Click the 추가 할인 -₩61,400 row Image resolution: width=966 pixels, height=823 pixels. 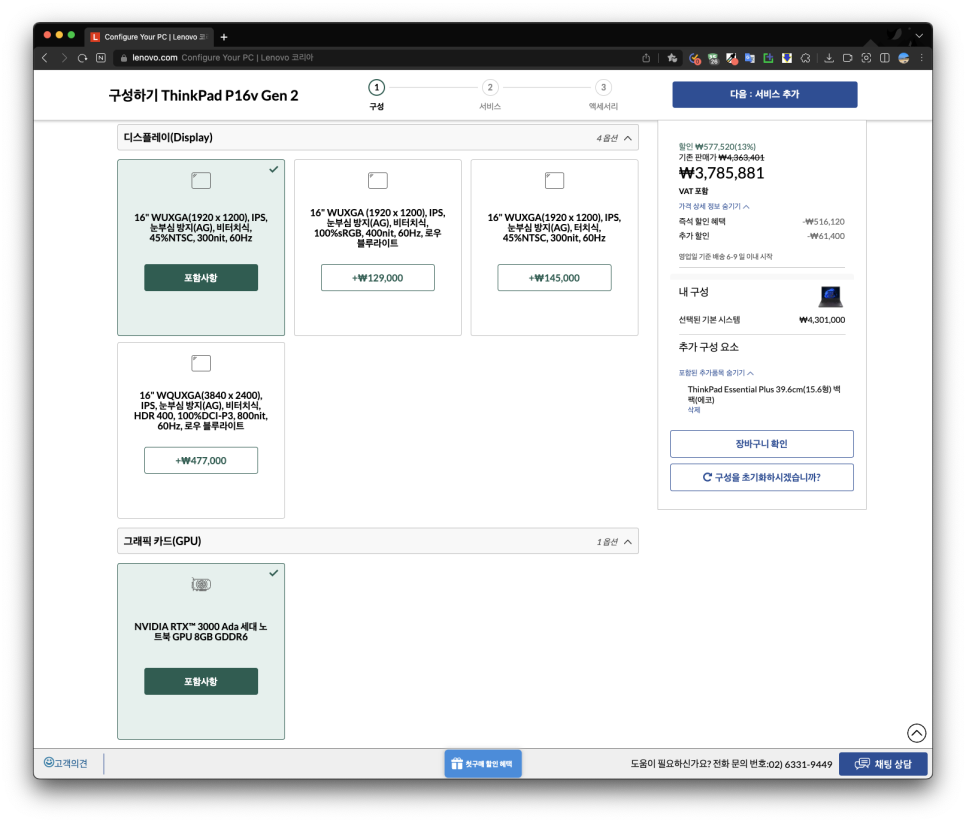(x=761, y=236)
